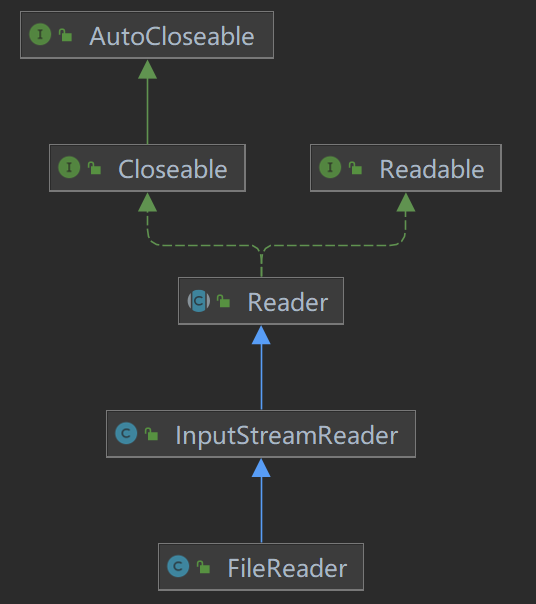Click the Closeable interface icon
536x604 pixels.
pyautogui.click(x=69, y=167)
